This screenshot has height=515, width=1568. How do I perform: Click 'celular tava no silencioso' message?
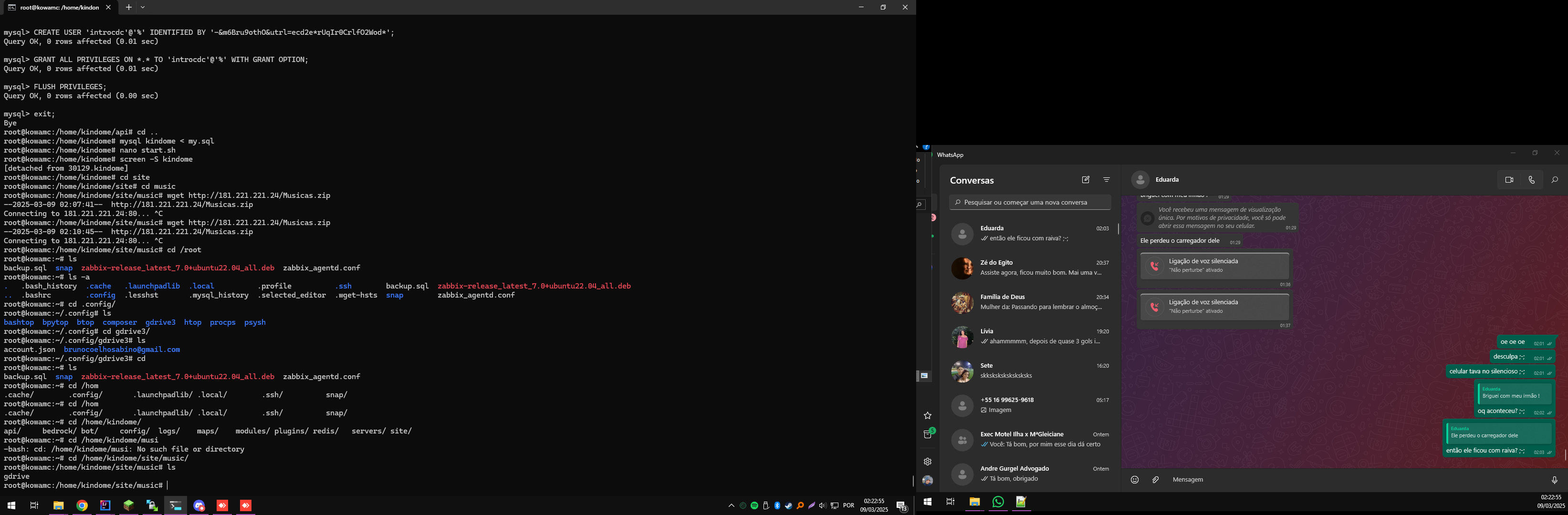coord(1500,371)
